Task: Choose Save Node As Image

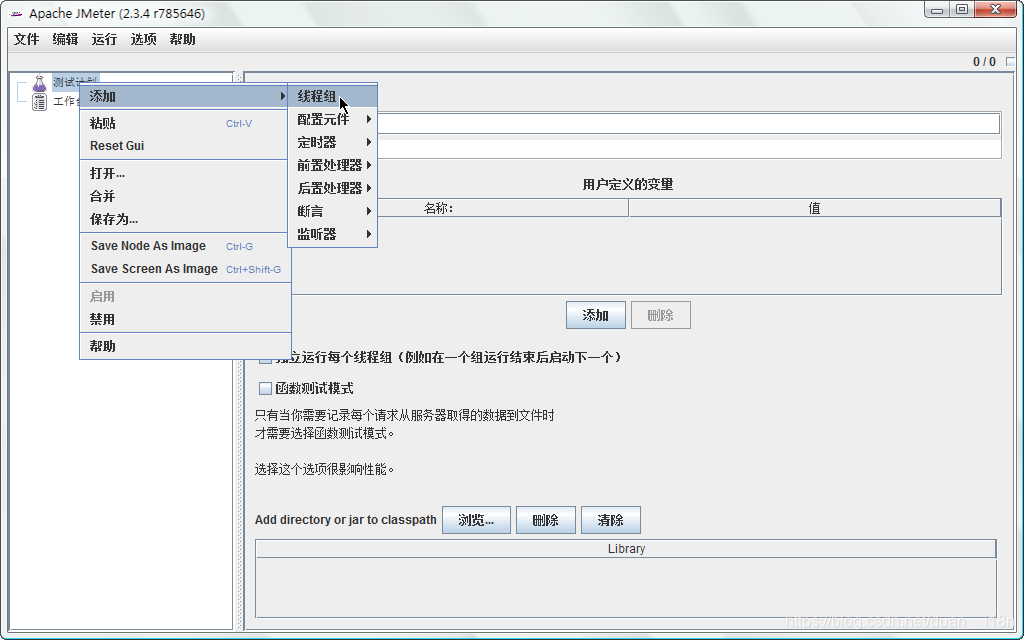Action: click(x=185, y=246)
